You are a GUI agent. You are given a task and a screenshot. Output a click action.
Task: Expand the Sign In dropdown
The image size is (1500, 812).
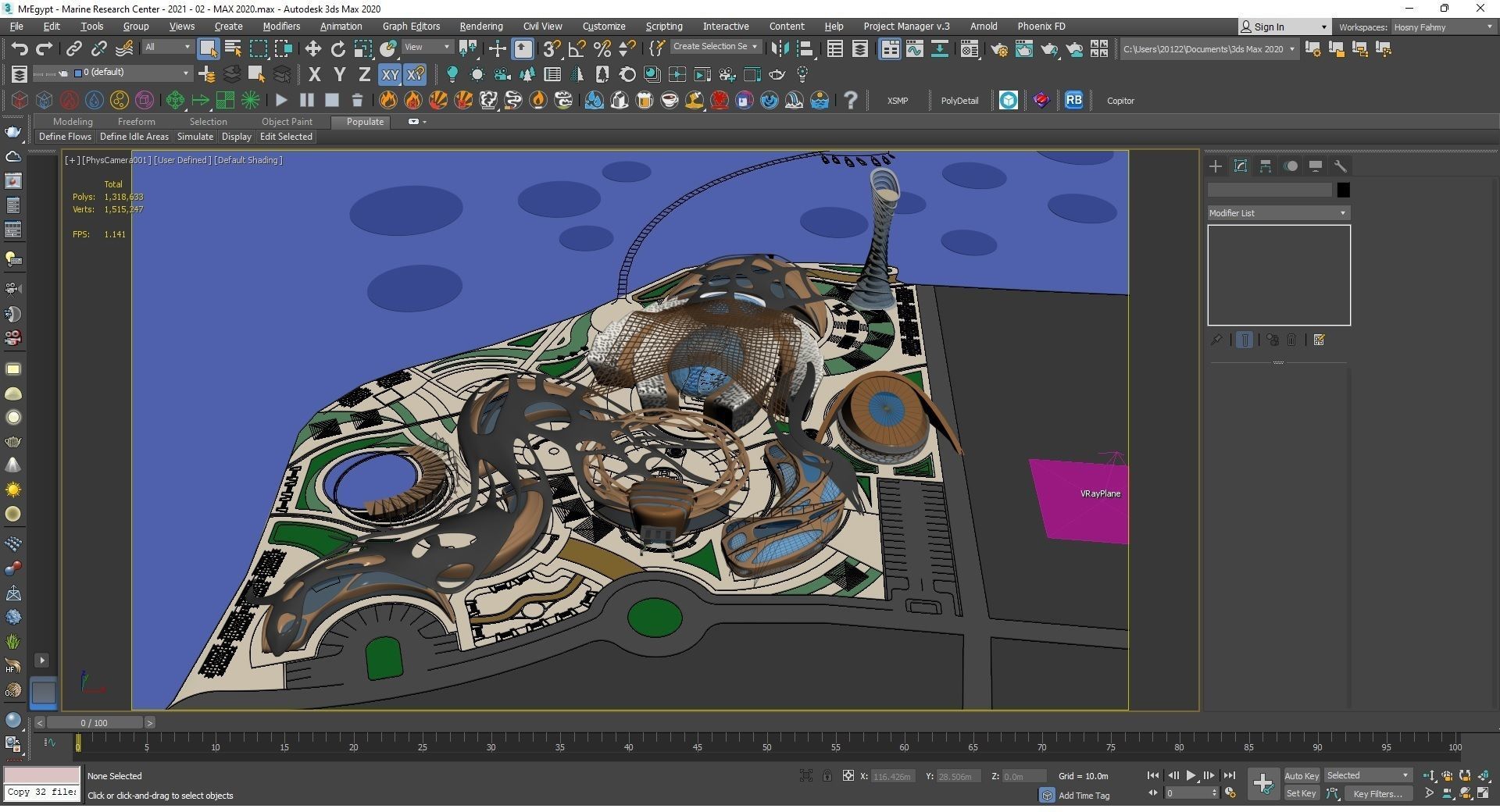click(1323, 27)
